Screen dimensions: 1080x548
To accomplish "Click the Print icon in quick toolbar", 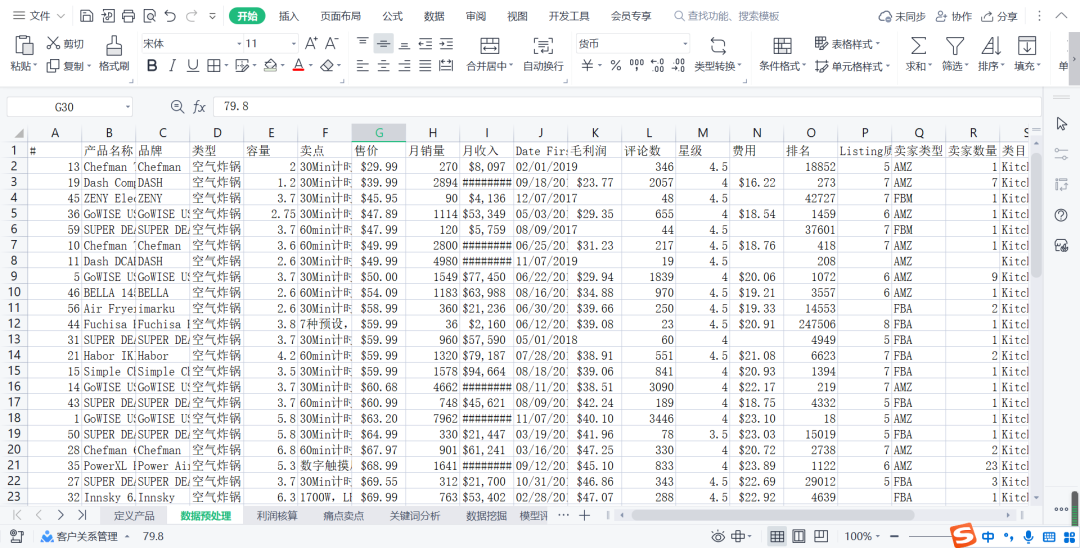I will [128, 16].
